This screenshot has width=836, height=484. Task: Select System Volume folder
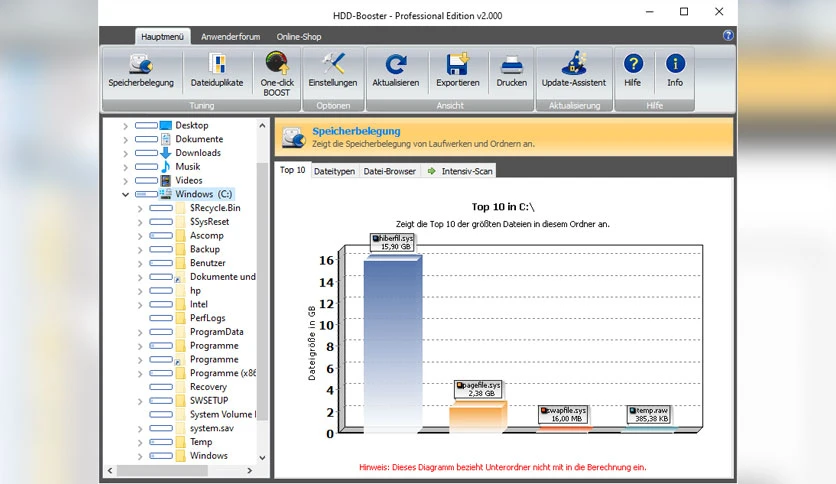[x=222, y=414]
